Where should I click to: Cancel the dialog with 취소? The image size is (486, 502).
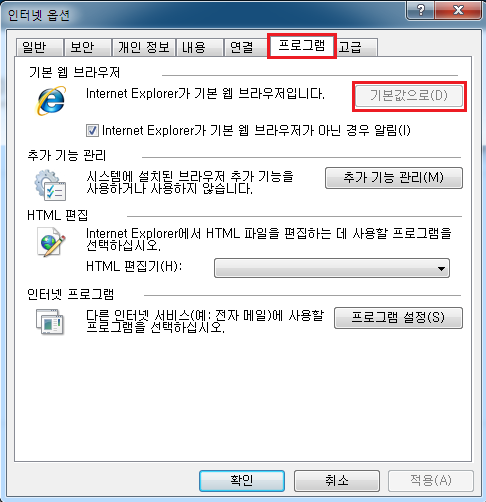(x=337, y=481)
